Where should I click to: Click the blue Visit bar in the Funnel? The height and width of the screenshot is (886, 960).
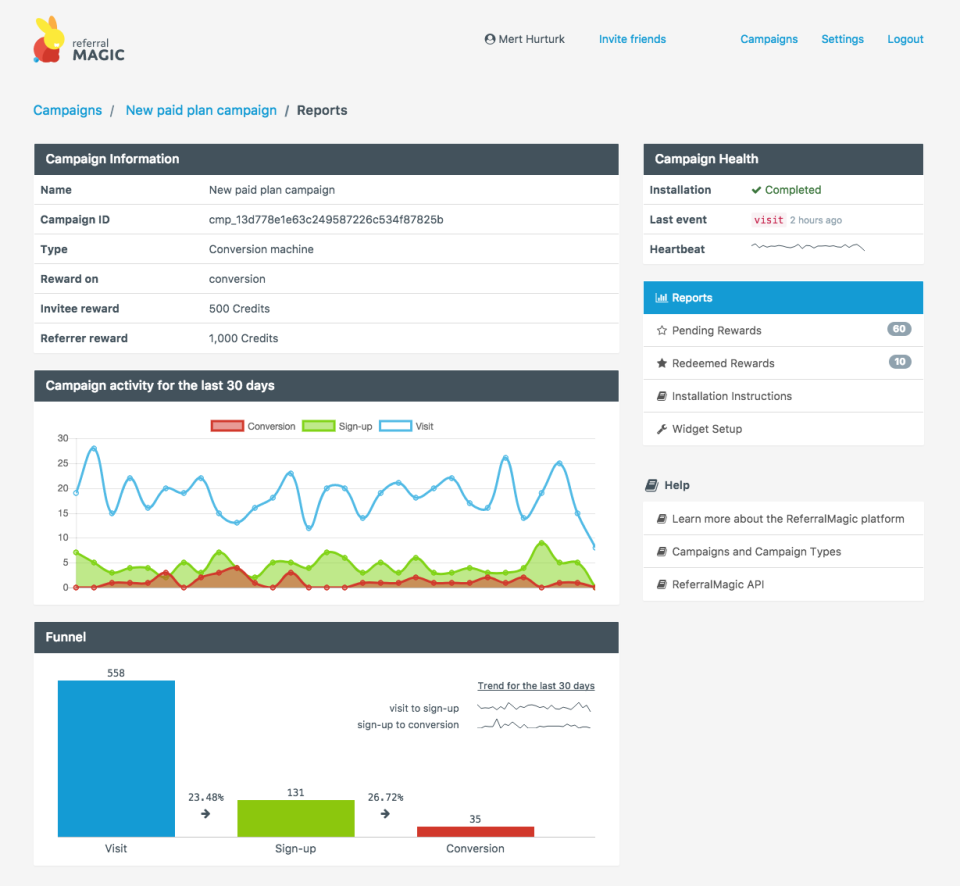115,760
